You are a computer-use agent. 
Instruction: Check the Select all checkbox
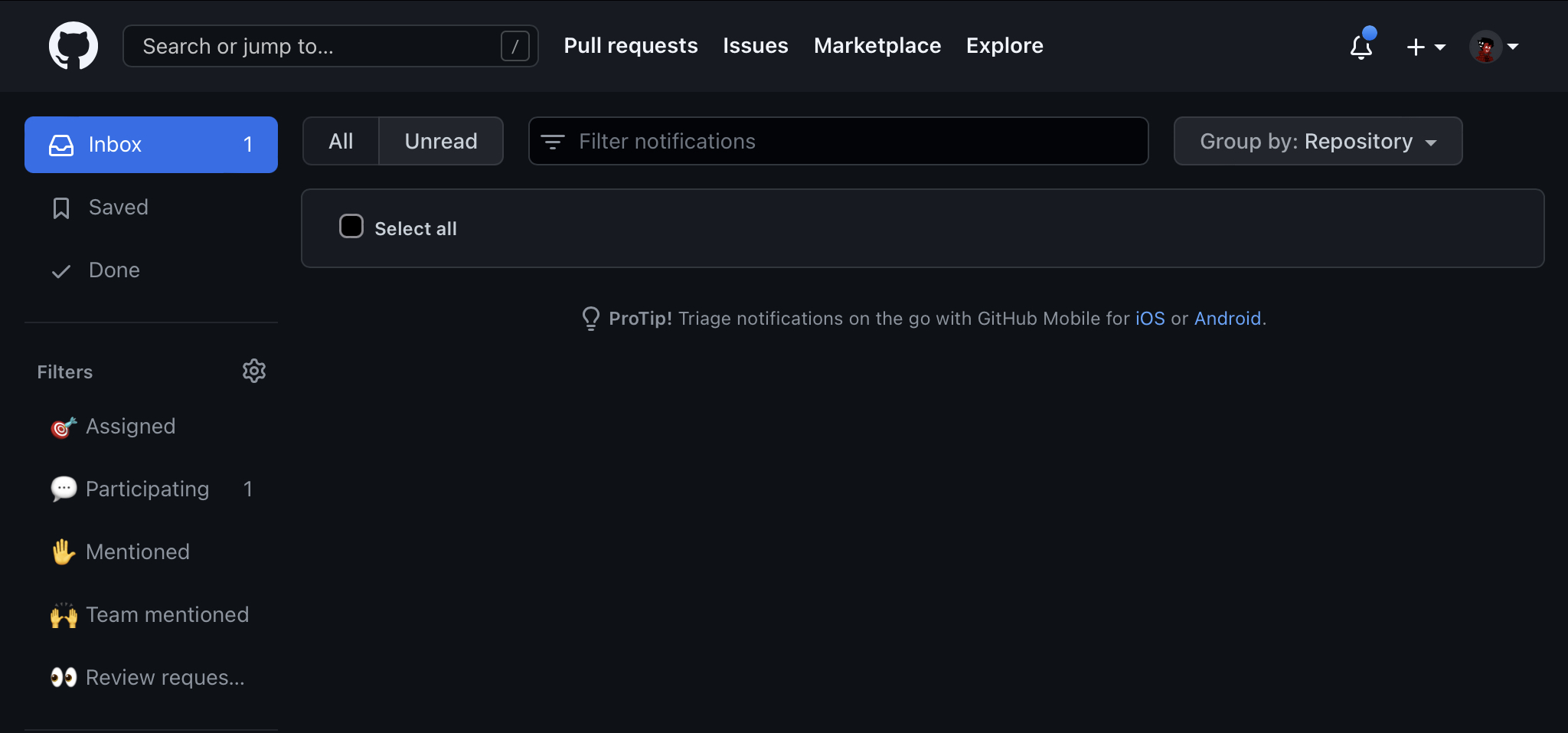coord(351,226)
